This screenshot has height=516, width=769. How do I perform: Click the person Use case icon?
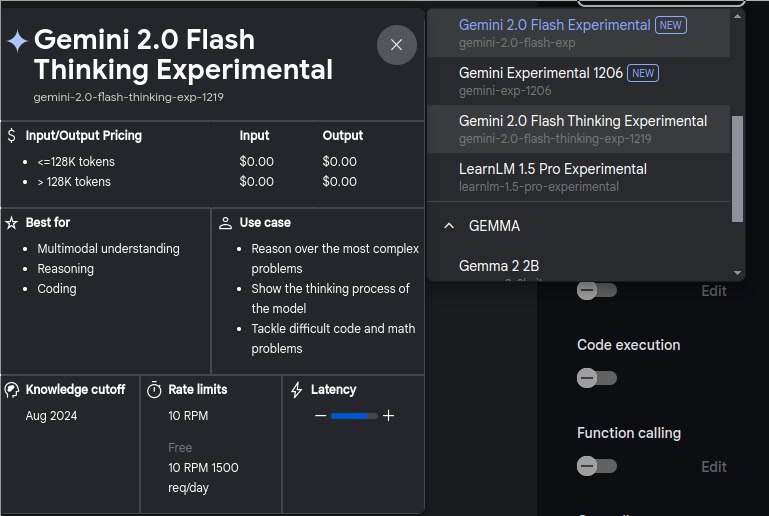pyautogui.click(x=225, y=222)
